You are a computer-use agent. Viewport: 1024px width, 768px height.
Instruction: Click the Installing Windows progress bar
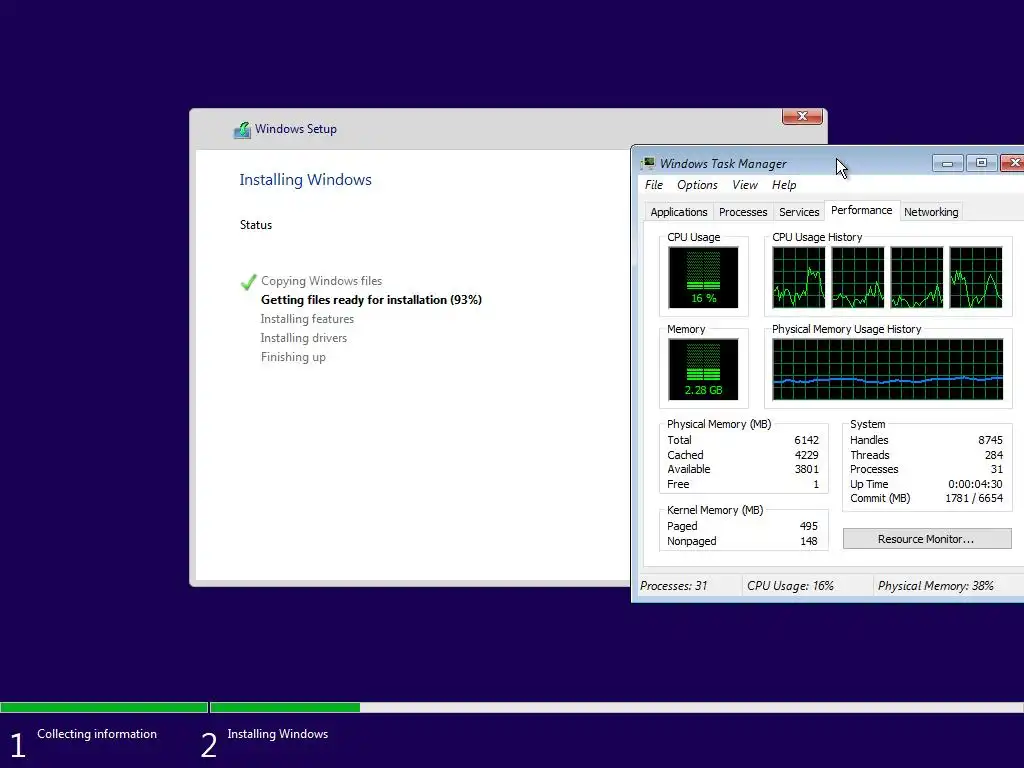click(x=616, y=707)
